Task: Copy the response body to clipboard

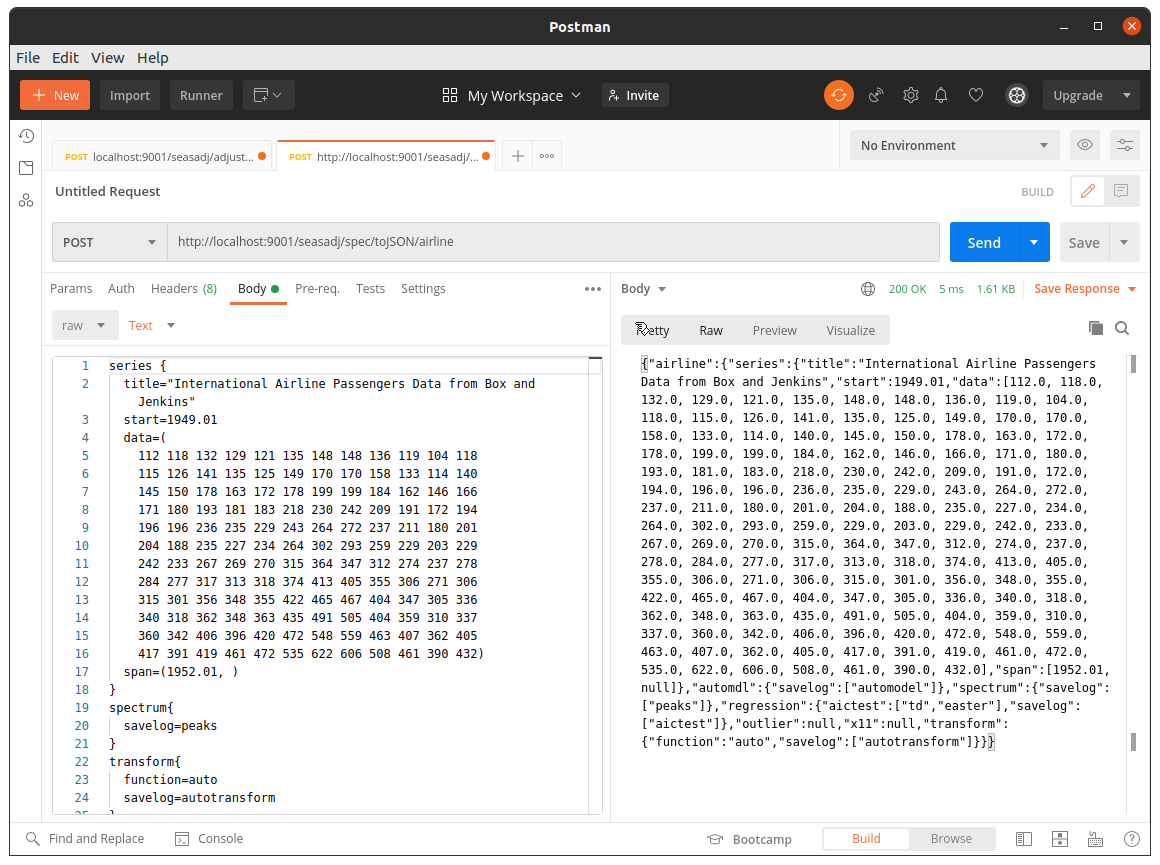Action: 1096,329
